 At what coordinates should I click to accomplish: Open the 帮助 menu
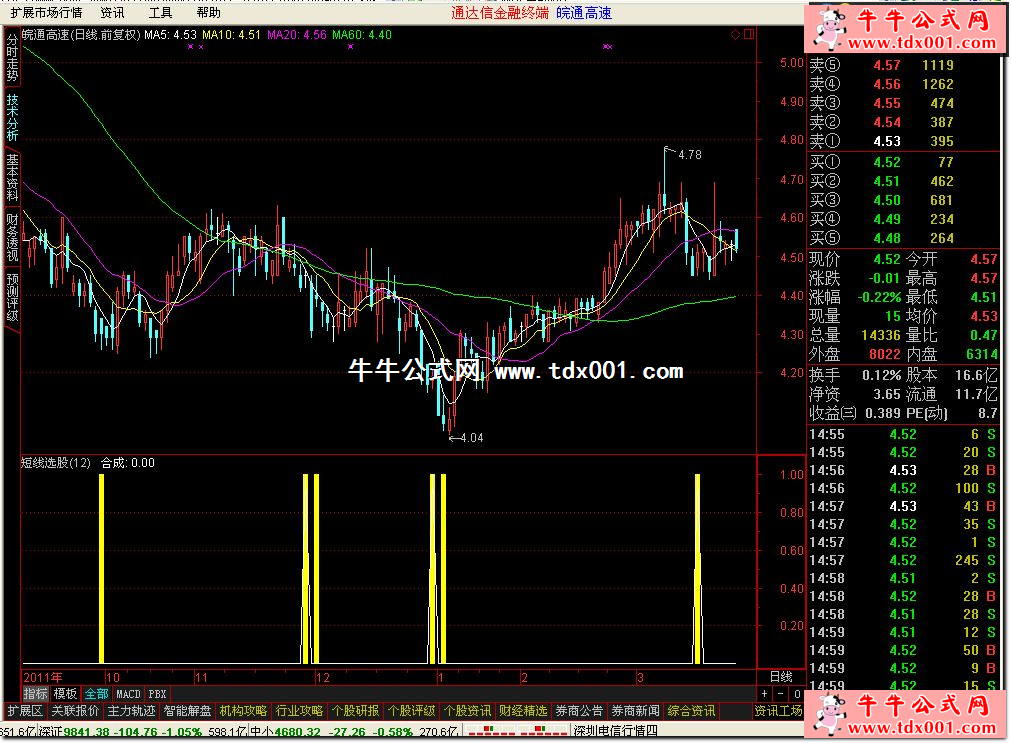(x=208, y=13)
